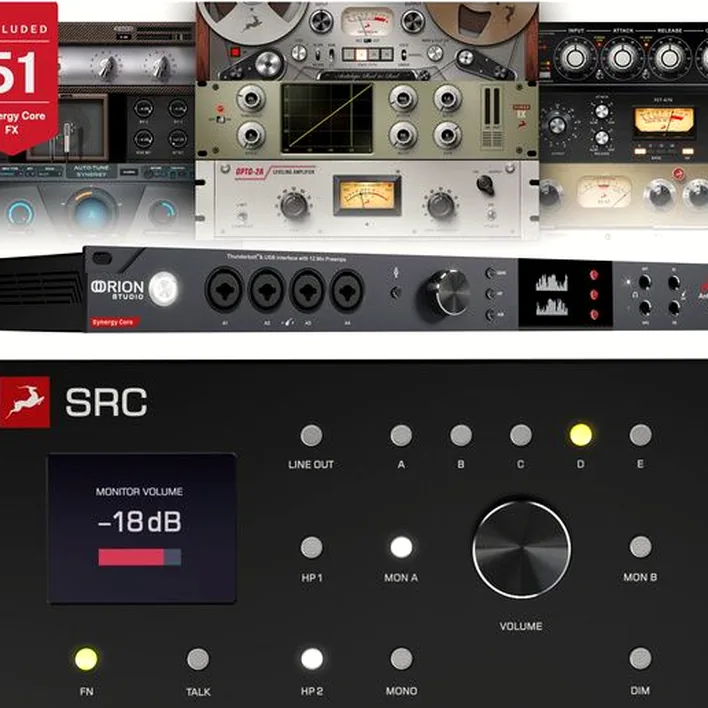Viewport: 708px width, 708px height.
Task: Toggle the MON B button
Action: point(640,547)
